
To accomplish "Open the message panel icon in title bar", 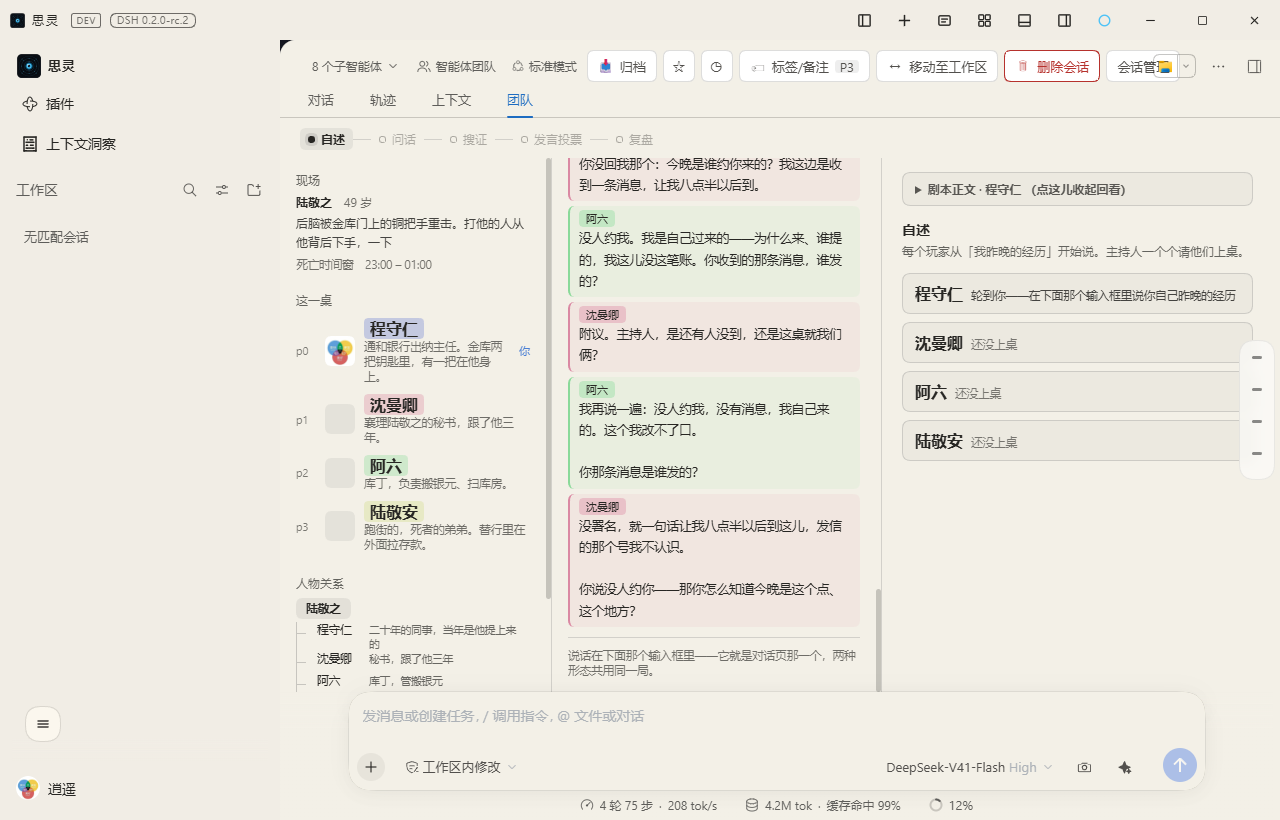I will click(945, 20).
